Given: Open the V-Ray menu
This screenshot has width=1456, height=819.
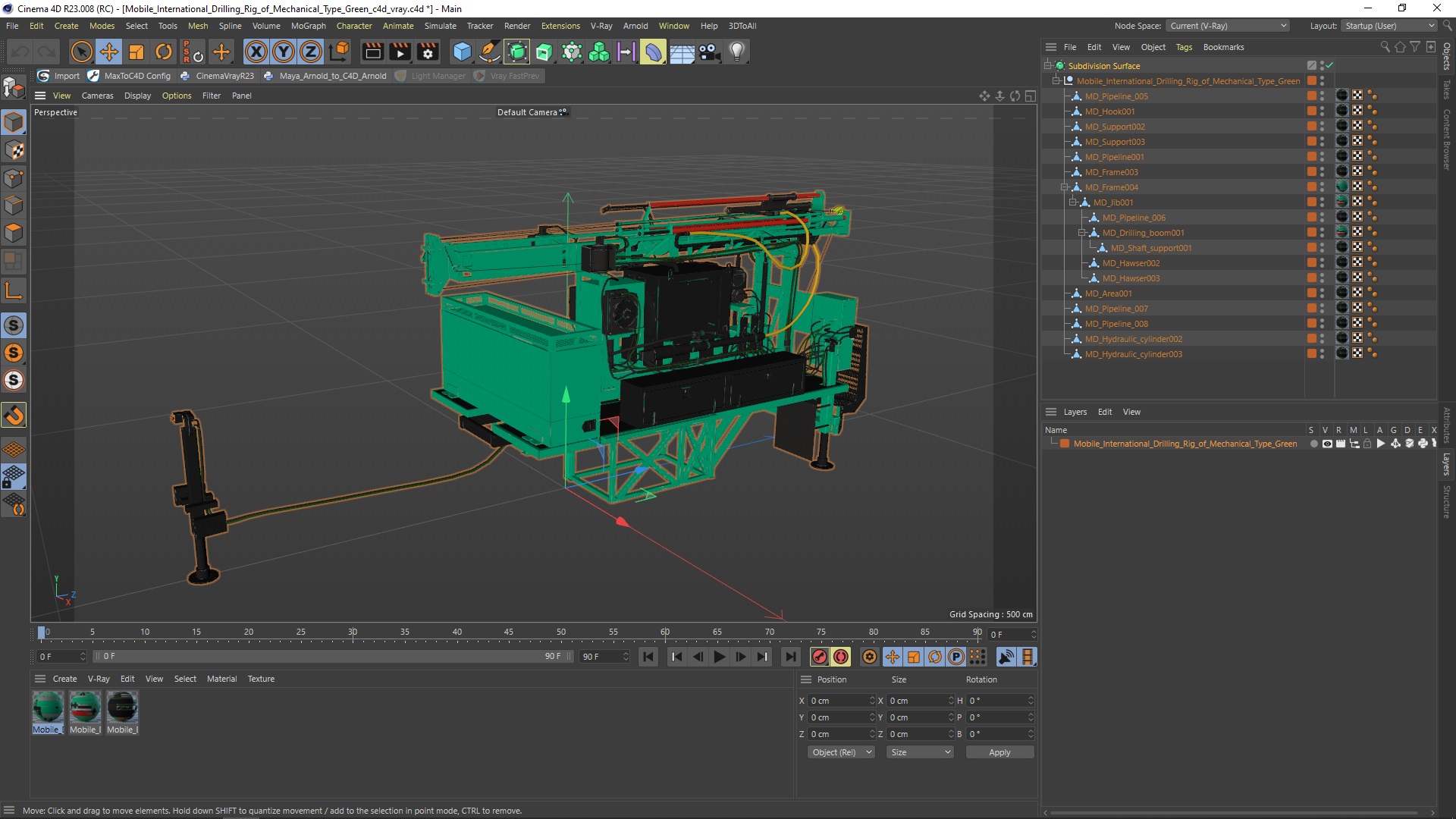Looking at the screenshot, I should click(x=601, y=26).
